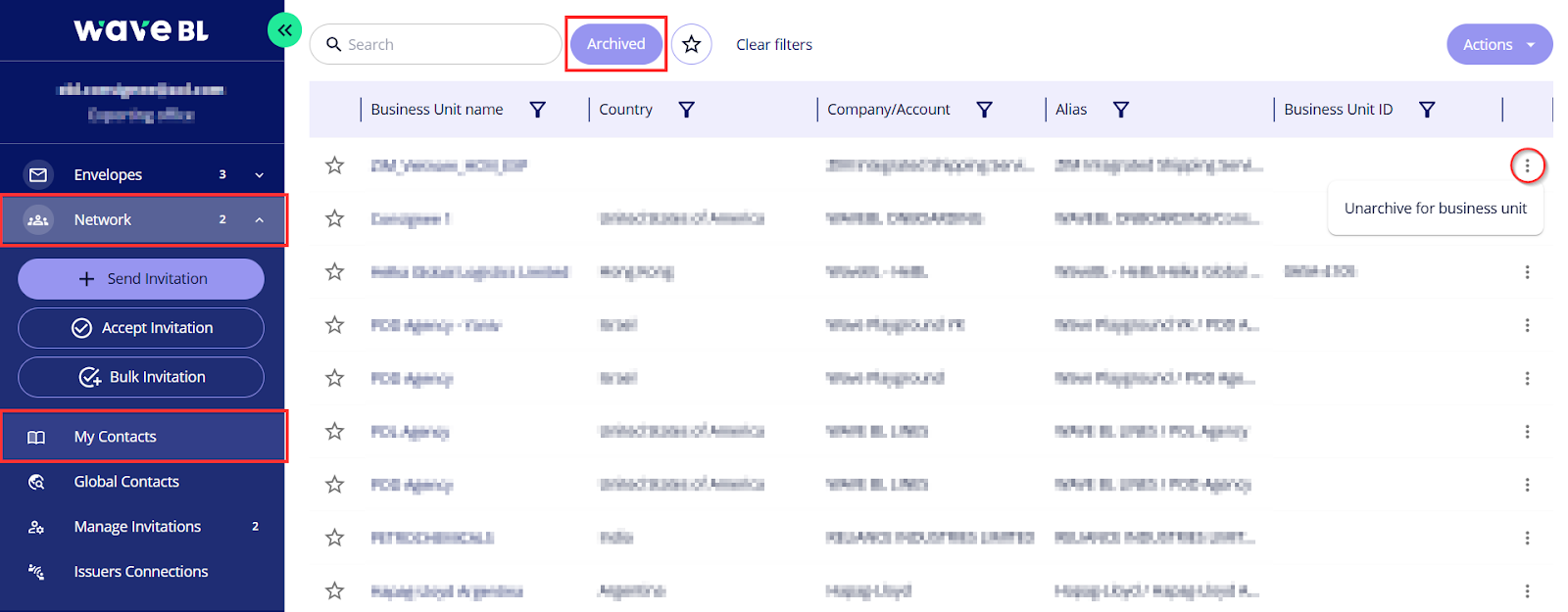Open the Actions dropdown
The image size is (1568, 612).
(1499, 44)
